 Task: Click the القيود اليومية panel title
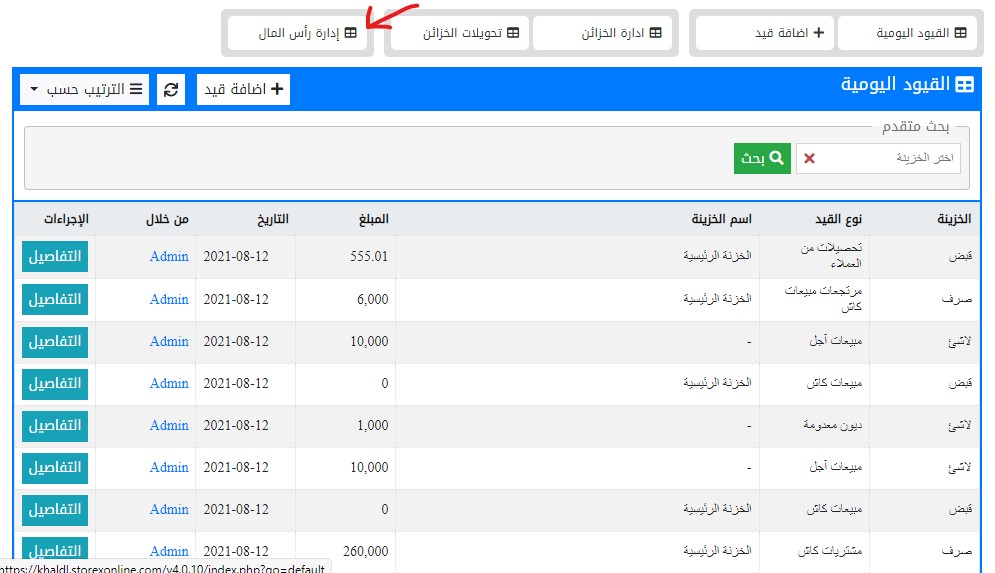895,84
